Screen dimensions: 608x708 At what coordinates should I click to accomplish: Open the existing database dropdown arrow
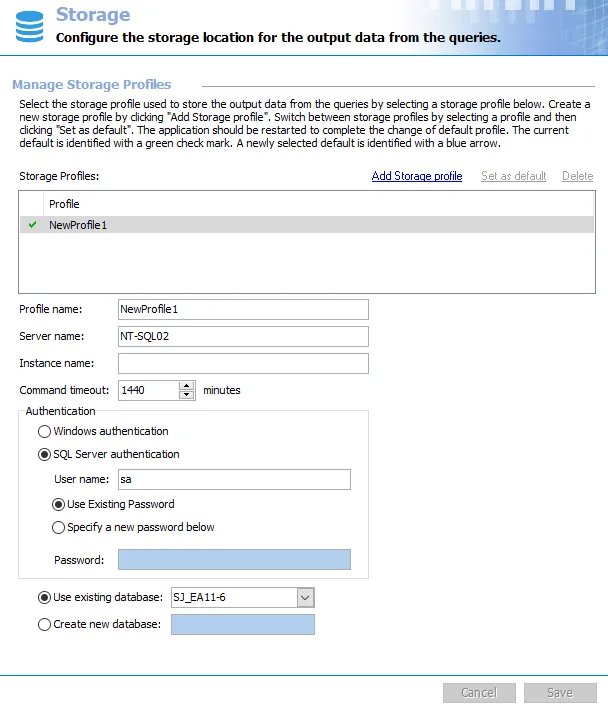[306, 598]
